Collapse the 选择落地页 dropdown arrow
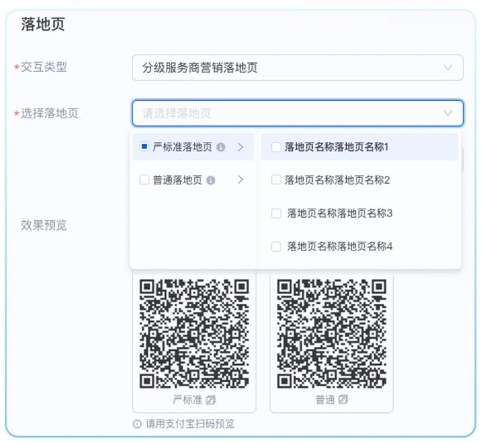483x443 pixels. (448, 113)
